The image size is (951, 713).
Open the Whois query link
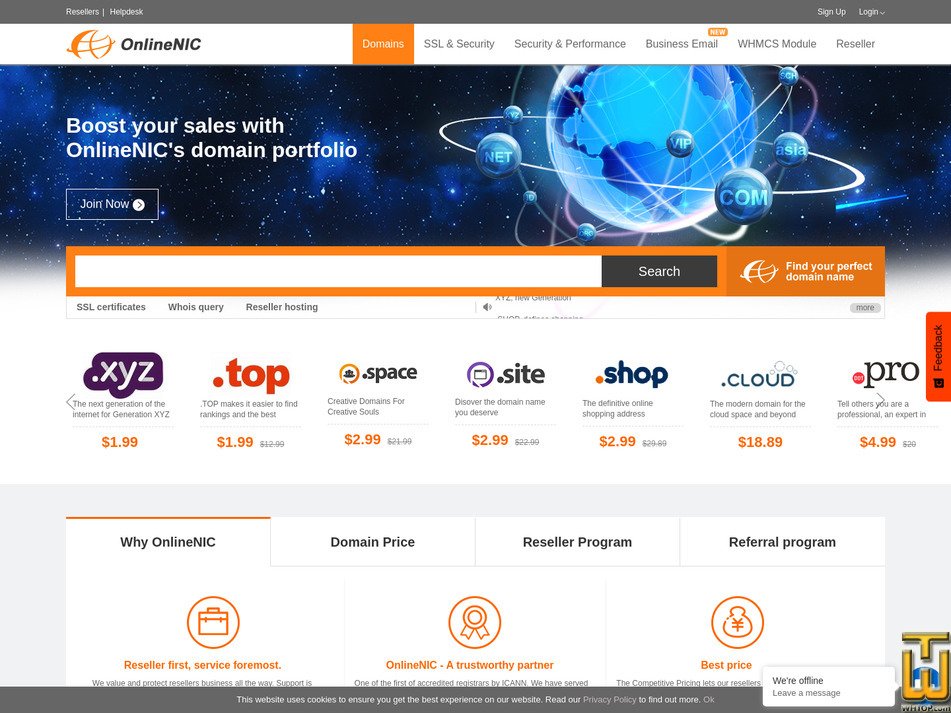point(196,307)
